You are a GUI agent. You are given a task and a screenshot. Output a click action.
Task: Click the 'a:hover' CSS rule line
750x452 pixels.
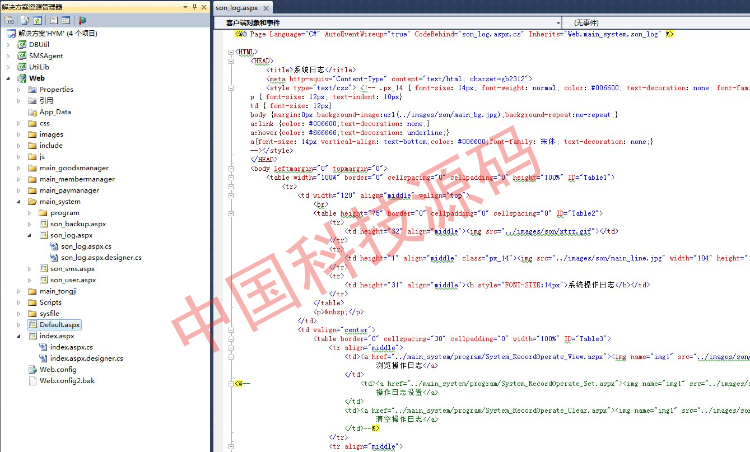coord(350,132)
